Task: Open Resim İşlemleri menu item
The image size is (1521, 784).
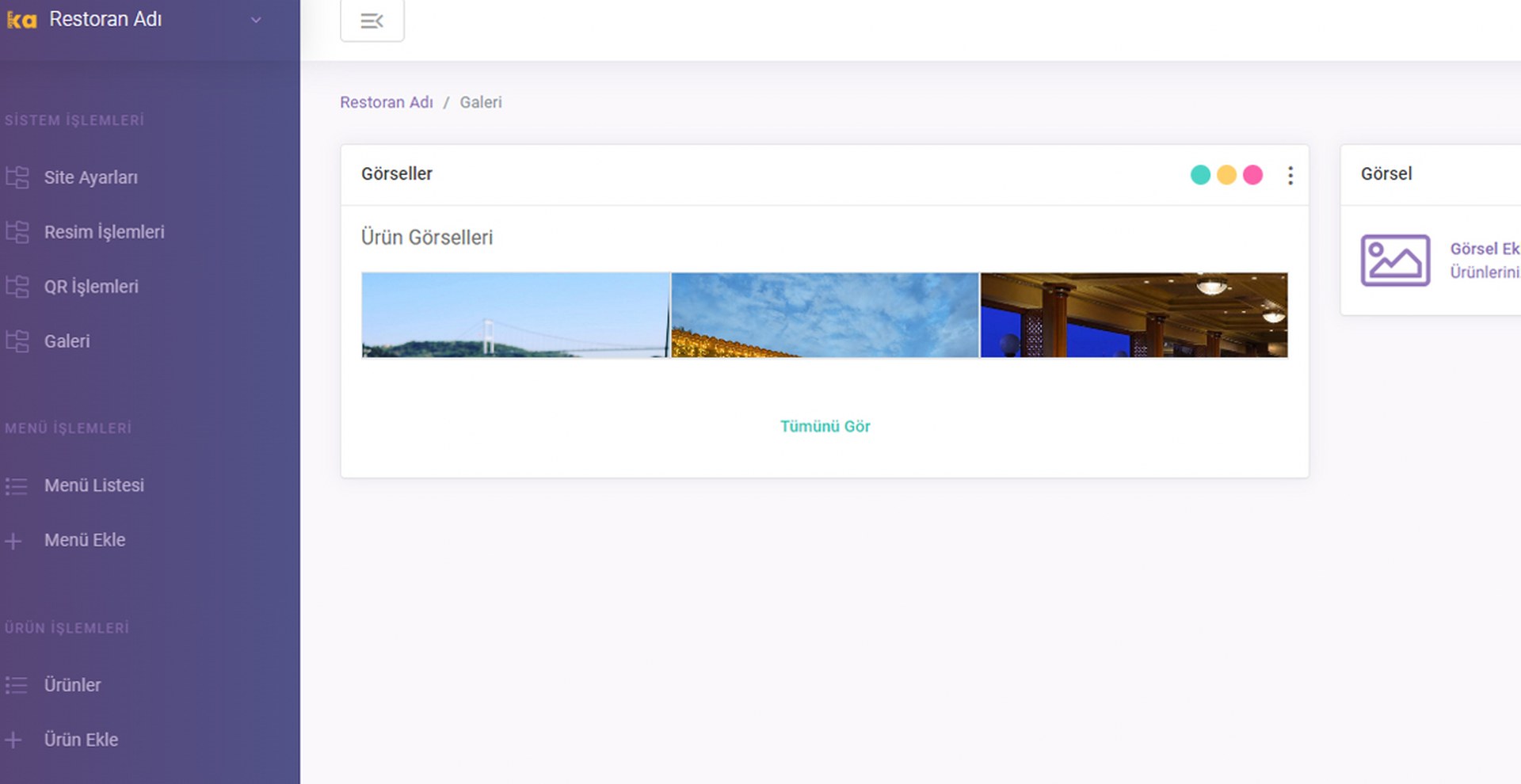Action: pos(105,232)
